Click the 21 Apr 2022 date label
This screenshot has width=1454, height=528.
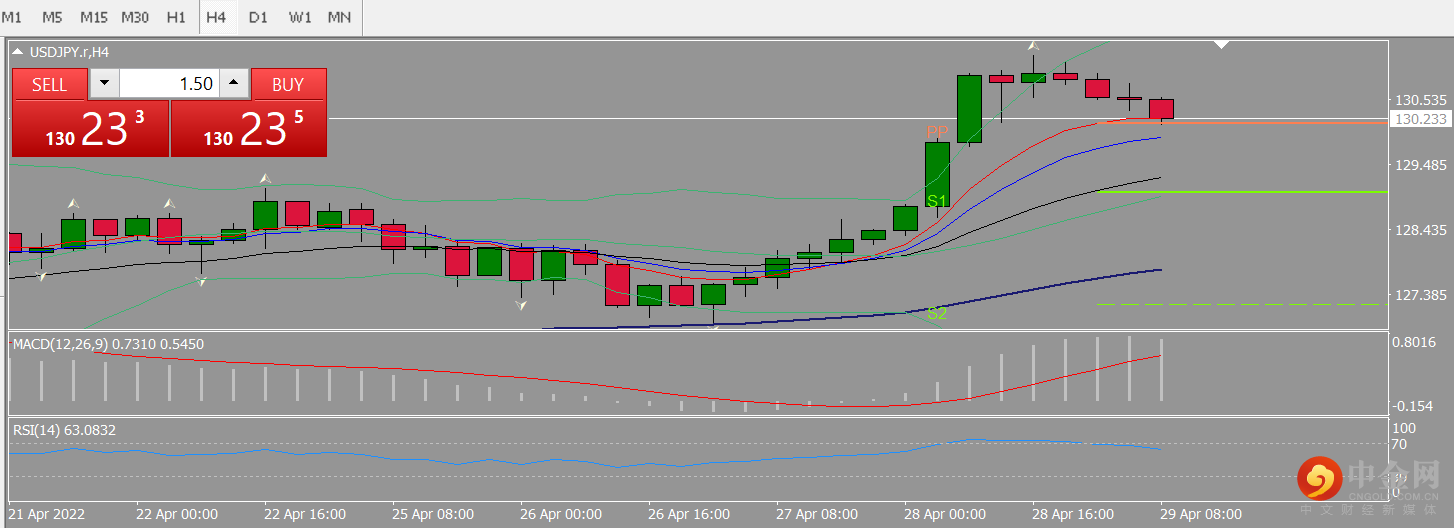[x=47, y=514]
